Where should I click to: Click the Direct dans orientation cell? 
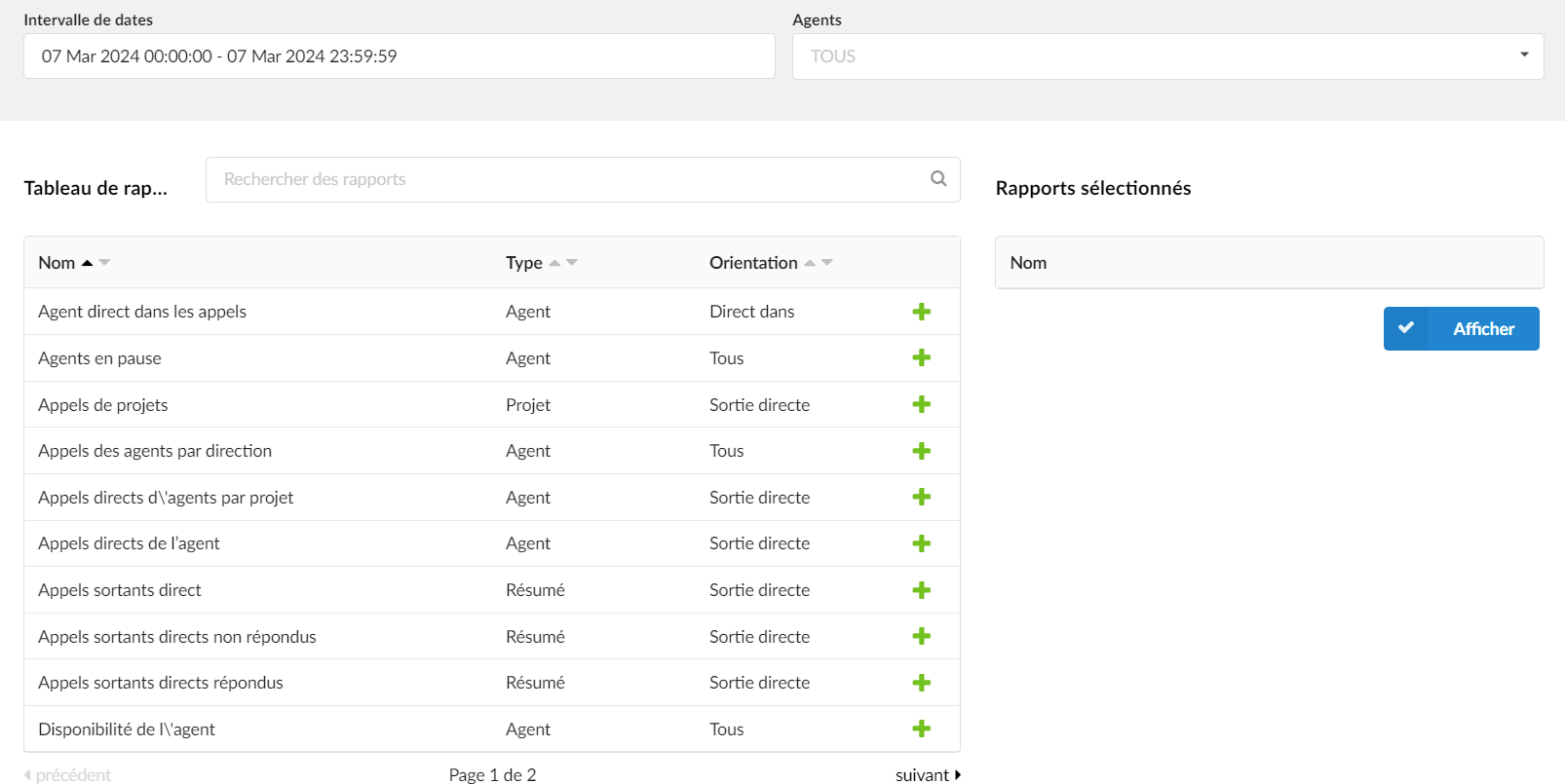pos(751,312)
